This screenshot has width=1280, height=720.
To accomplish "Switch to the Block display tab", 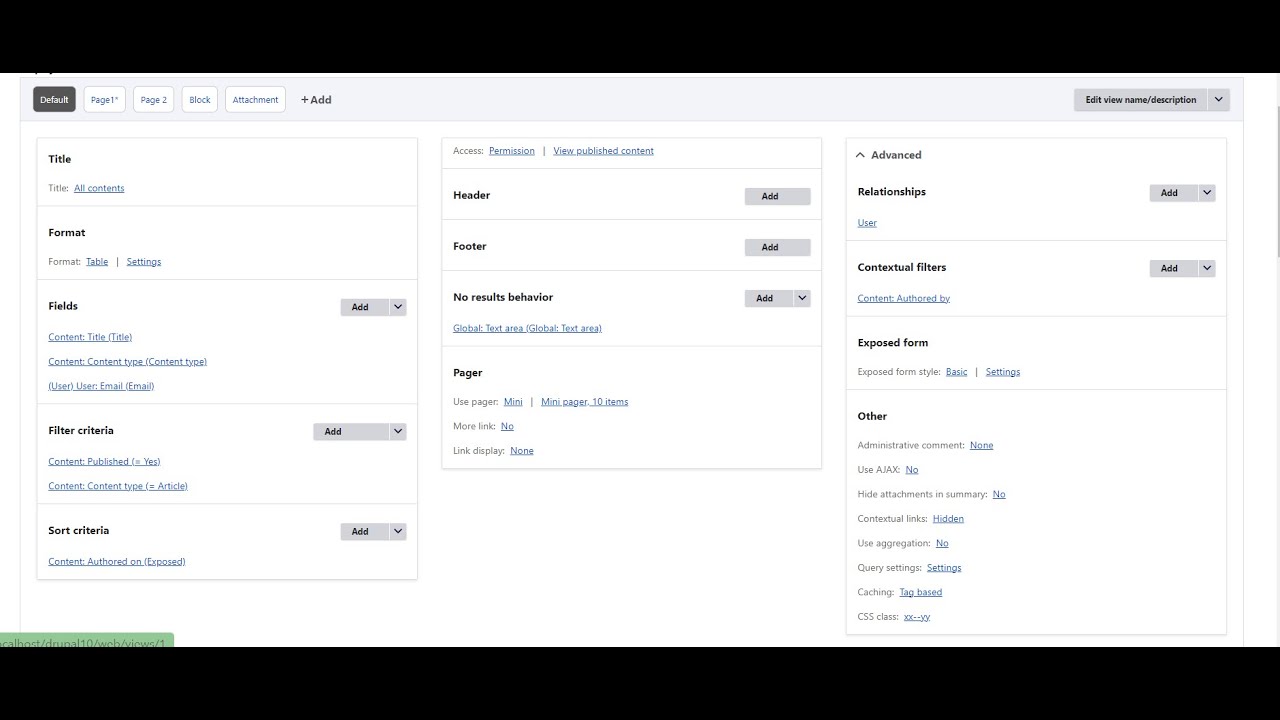I will pyautogui.click(x=200, y=100).
